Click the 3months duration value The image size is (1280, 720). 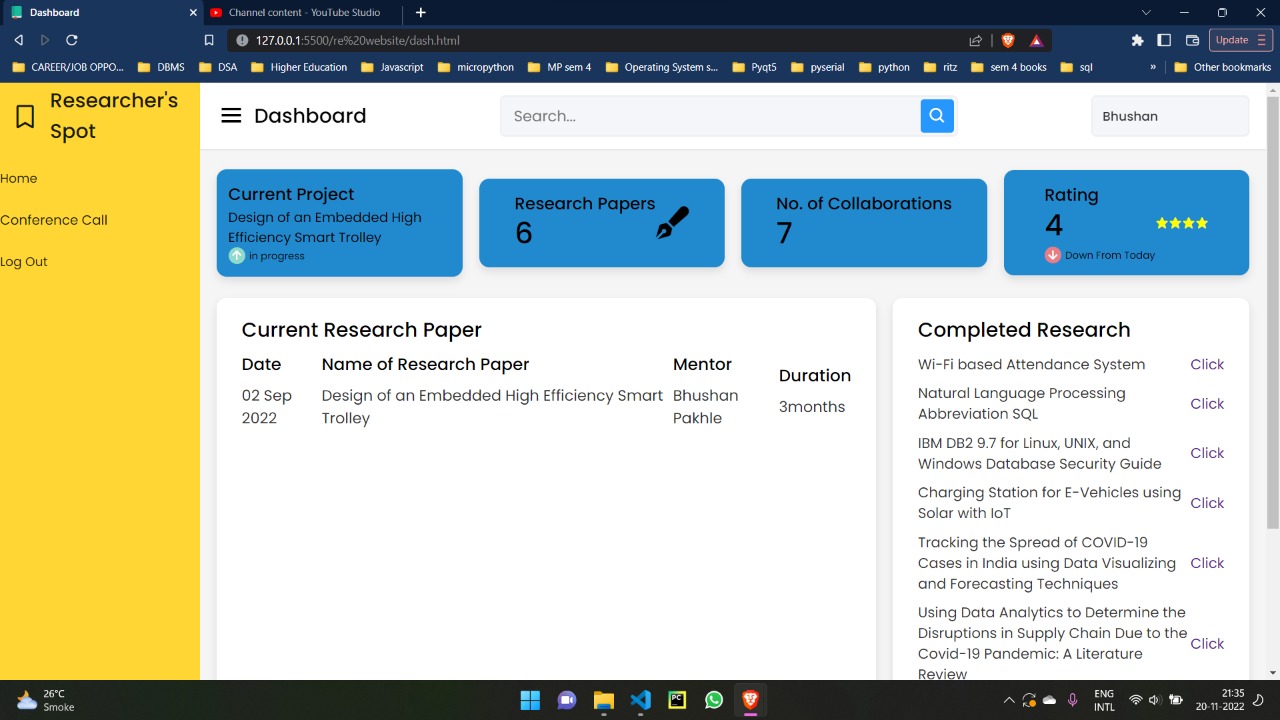812,407
